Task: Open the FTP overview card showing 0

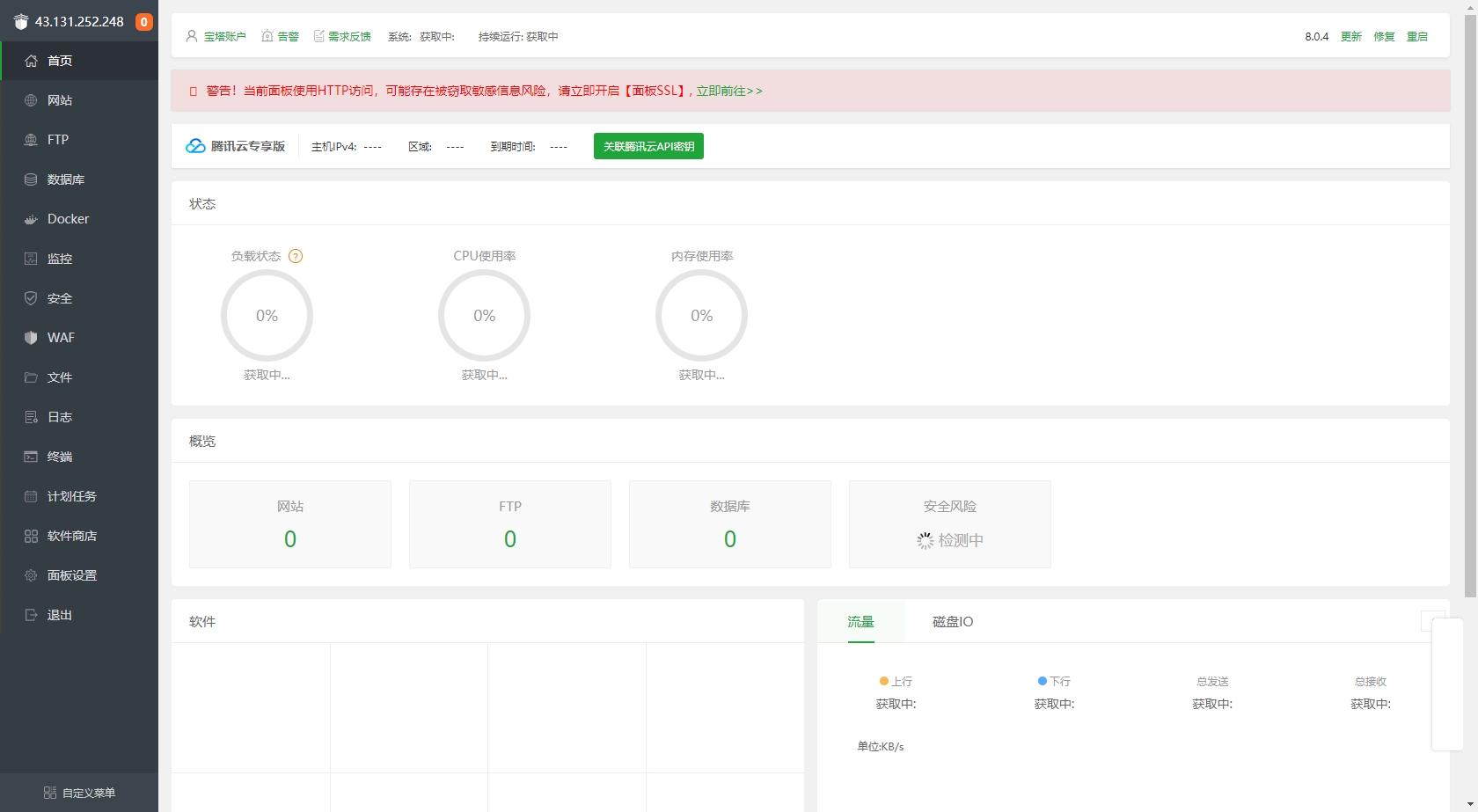Action: (510, 524)
